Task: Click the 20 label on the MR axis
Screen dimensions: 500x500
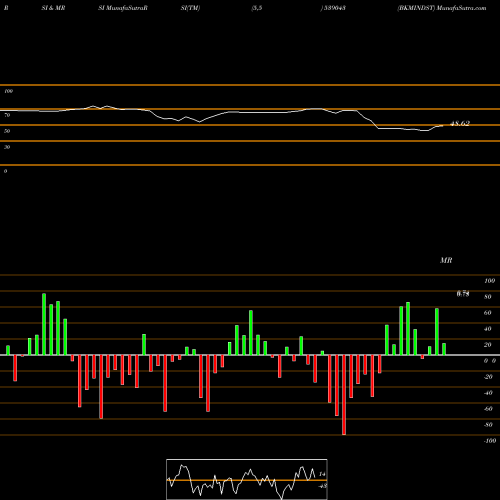Action: pos(488,345)
